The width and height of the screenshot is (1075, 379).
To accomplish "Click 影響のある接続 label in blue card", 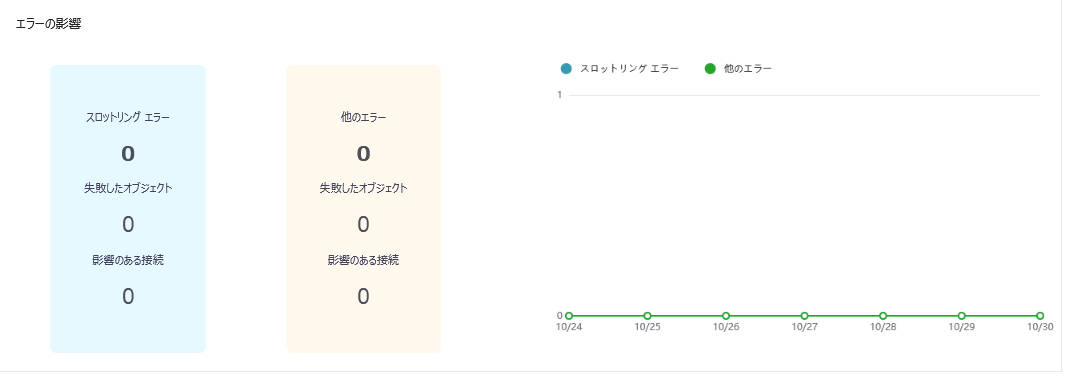I will tap(128, 260).
